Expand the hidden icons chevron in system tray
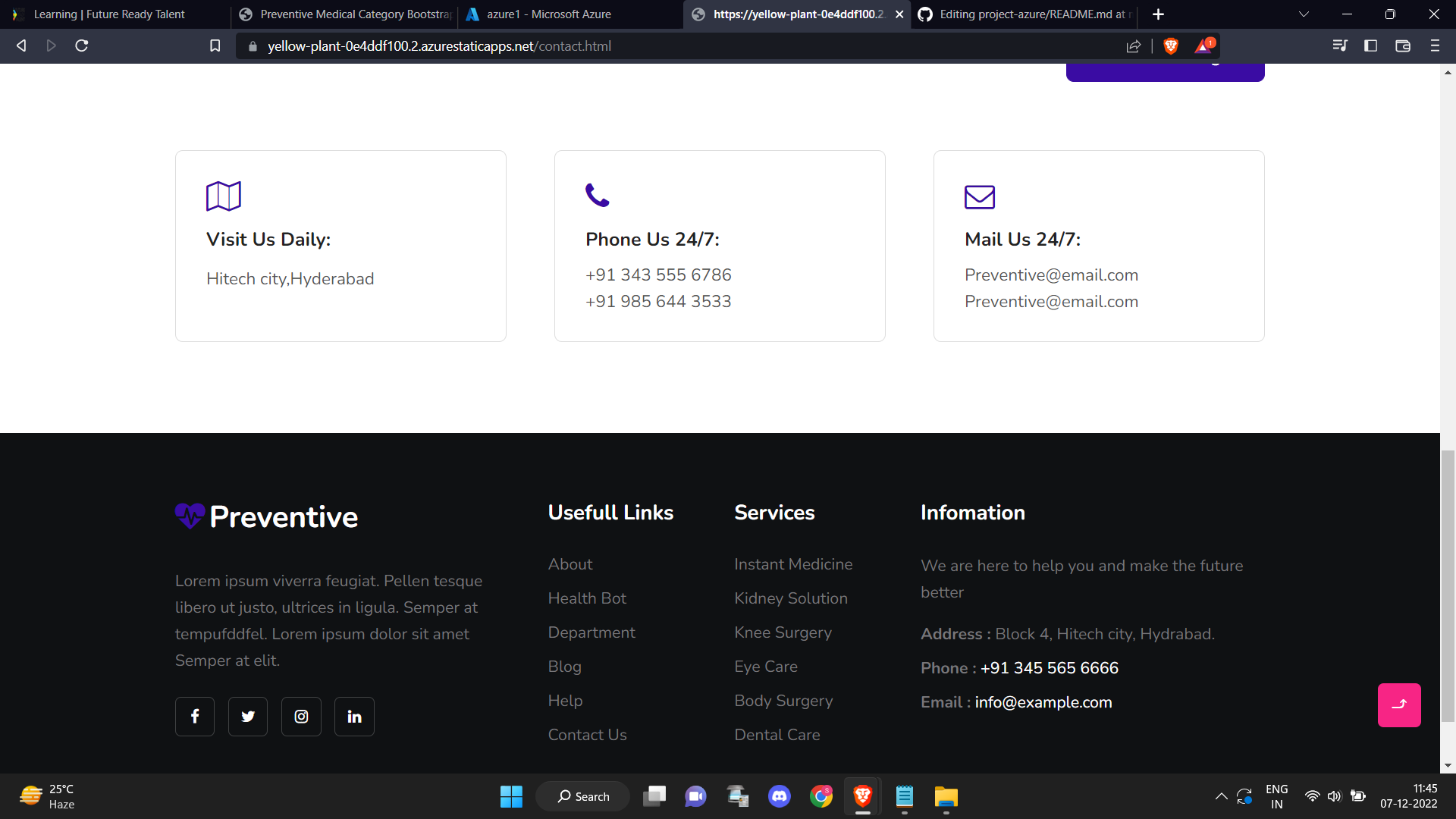 [1221, 796]
